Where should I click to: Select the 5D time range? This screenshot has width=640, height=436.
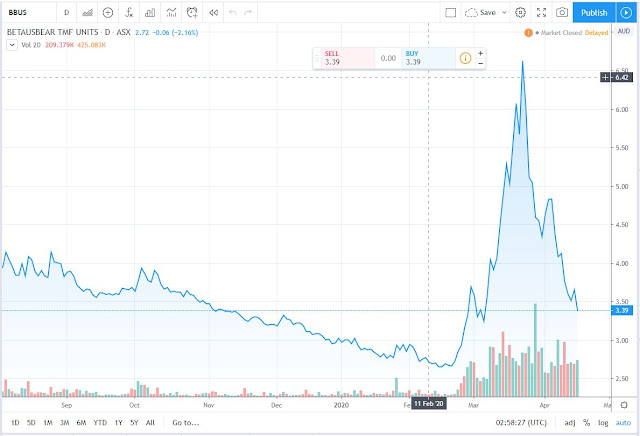(x=31, y=423)
